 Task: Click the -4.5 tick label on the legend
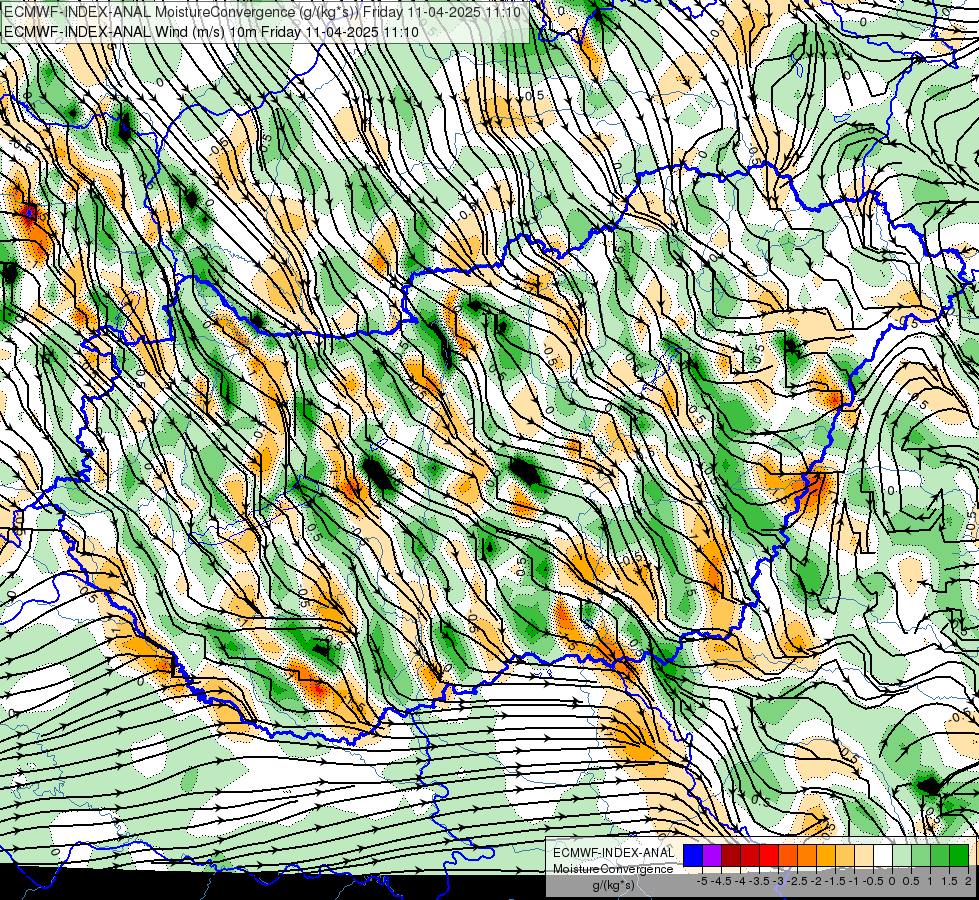[x=721, y=881]
